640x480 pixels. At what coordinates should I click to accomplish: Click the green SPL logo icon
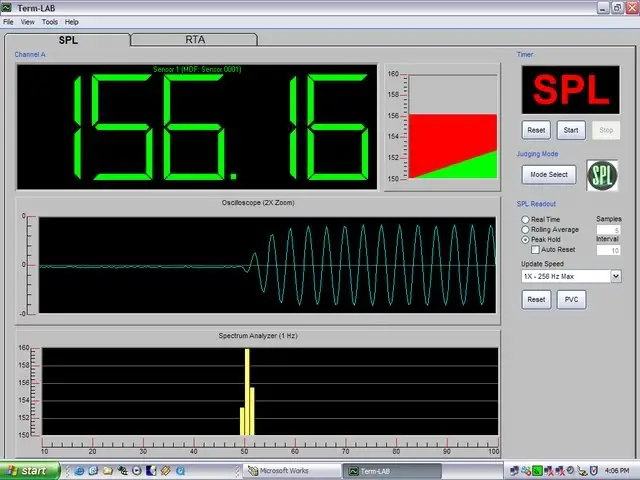point(602,175)
